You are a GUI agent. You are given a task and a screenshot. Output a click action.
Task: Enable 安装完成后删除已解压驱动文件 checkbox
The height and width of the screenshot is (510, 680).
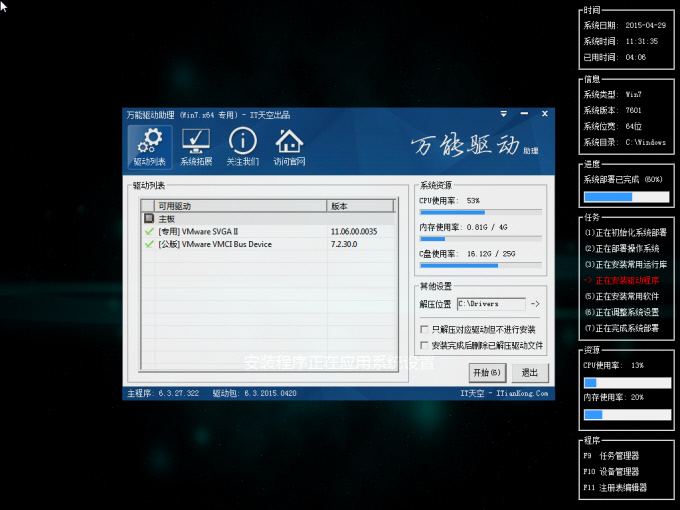click(425, 346)
